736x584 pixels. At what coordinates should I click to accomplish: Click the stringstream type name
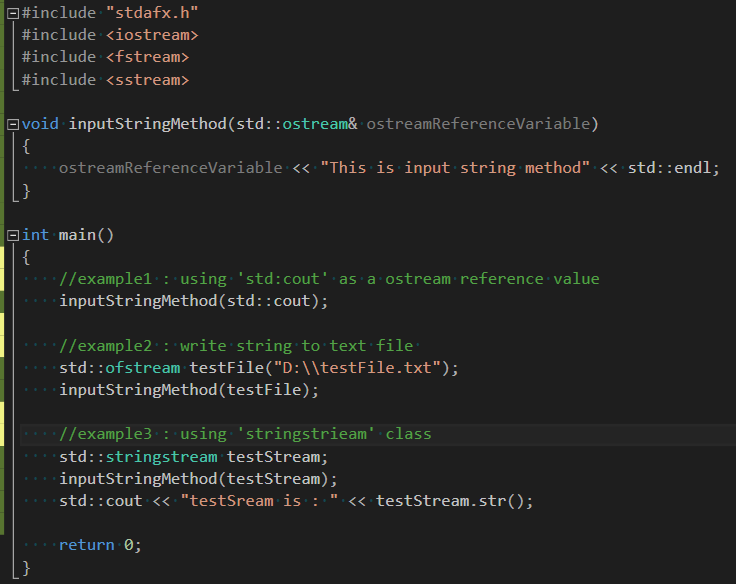[x=161, y=457]
